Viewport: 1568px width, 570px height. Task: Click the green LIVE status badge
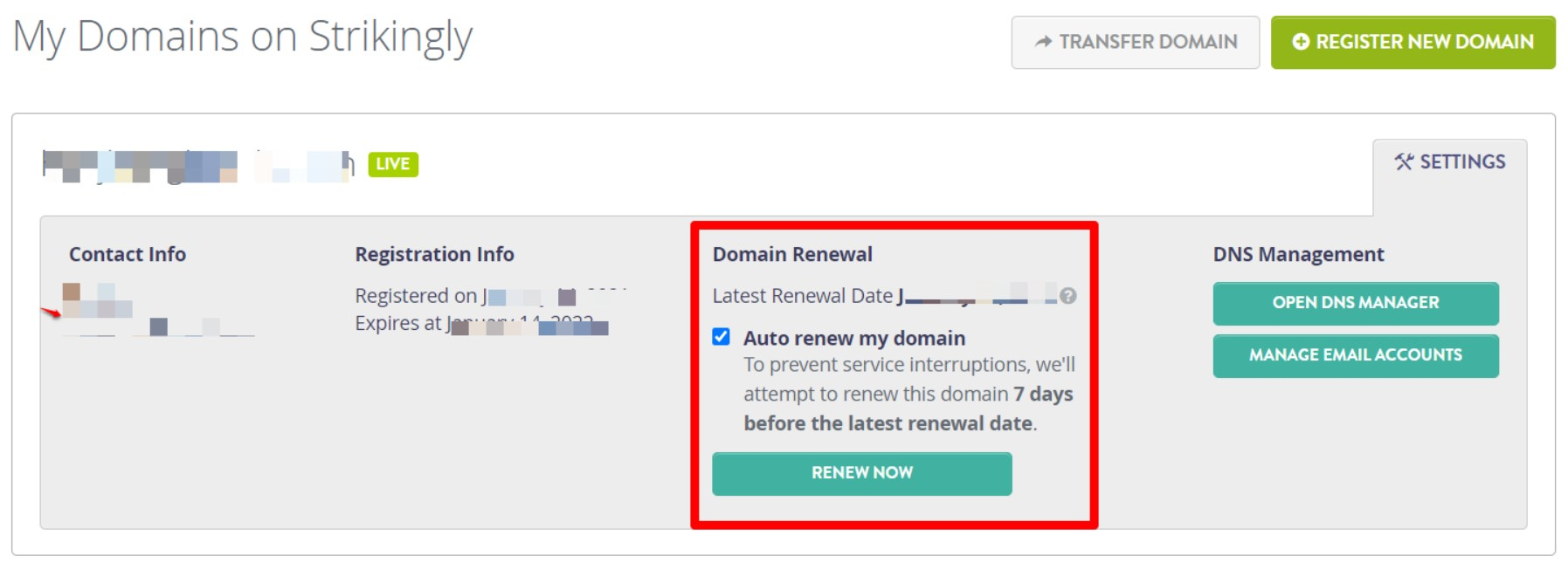[x=393, y=163]
